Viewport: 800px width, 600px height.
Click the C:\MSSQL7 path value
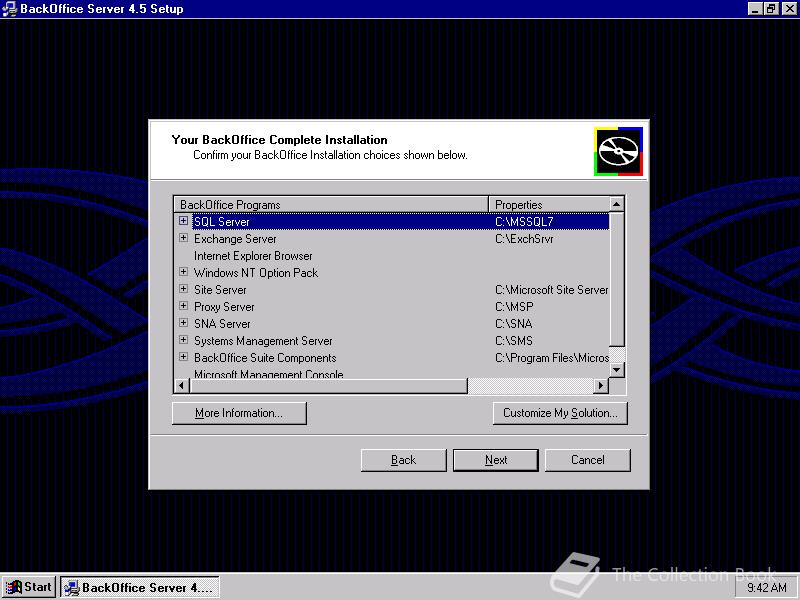[524, 222]
